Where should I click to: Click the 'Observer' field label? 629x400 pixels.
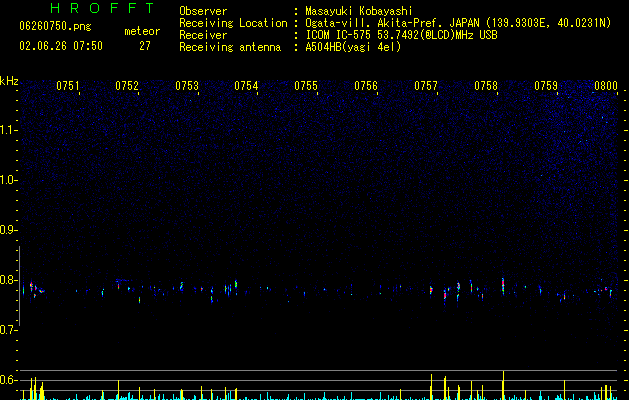203,11
